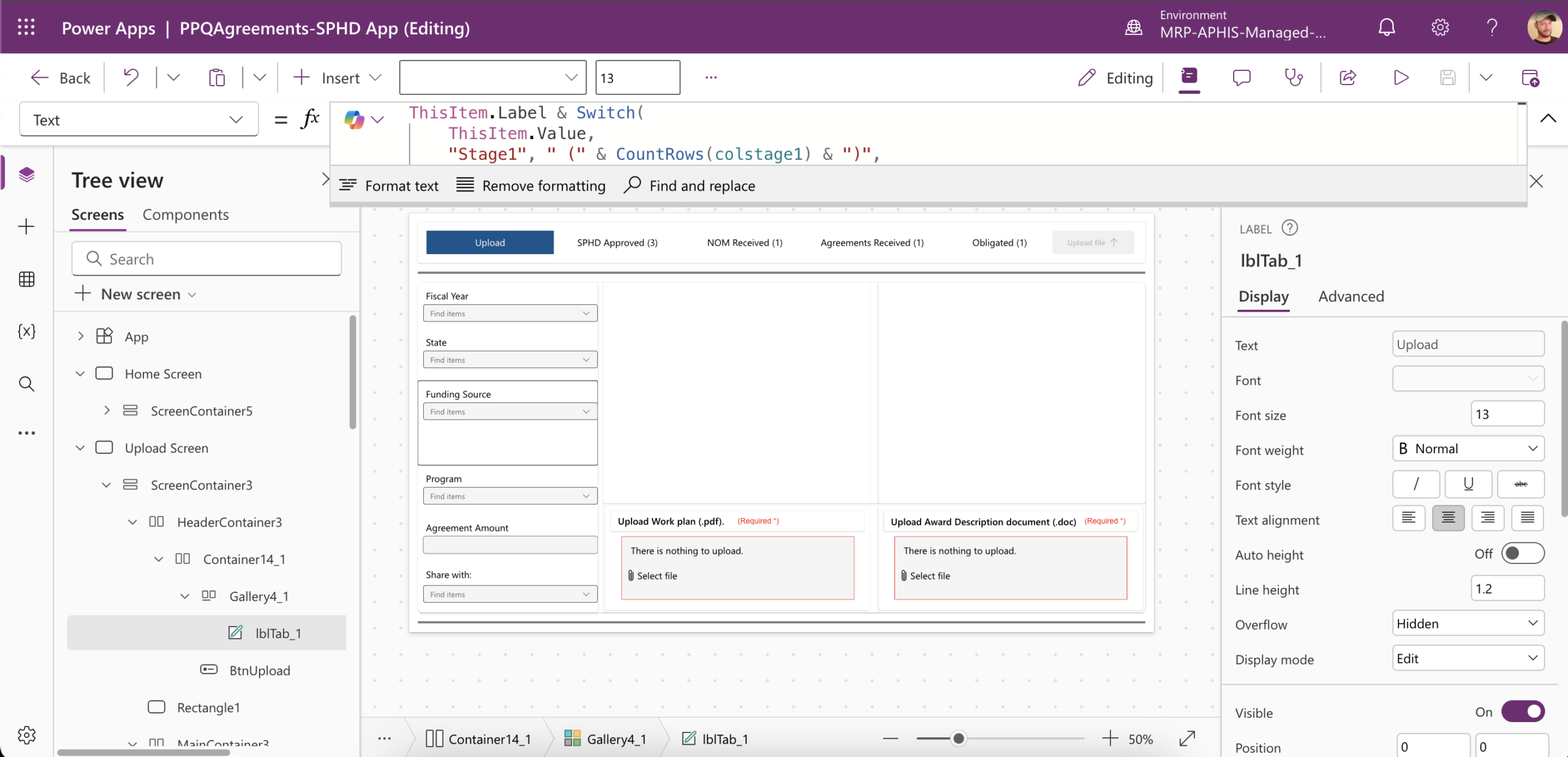Open the Text property selector dropdown
The width and height of the screenshot is (1568, 757).
click(x=138, y=119)
